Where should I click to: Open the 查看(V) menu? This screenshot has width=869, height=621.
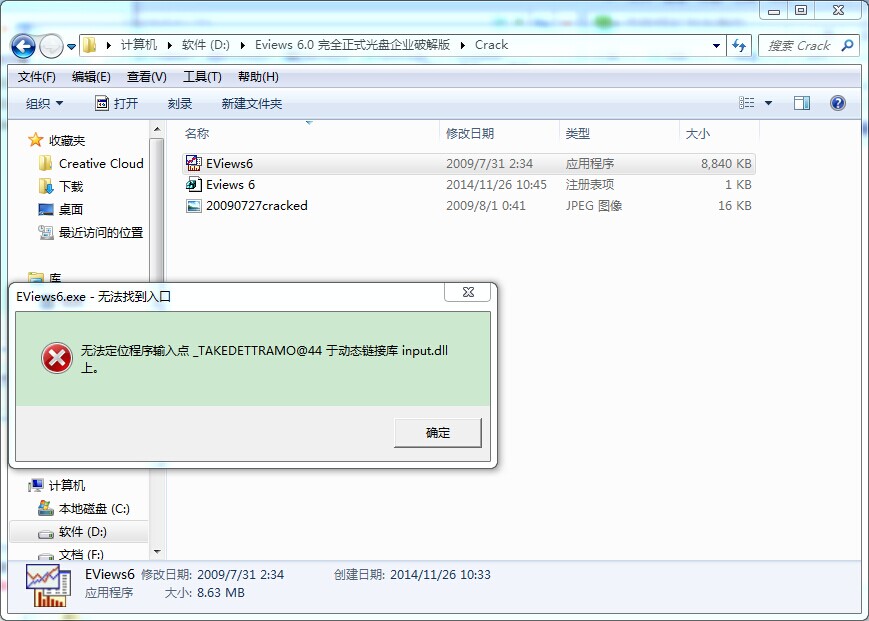(146, 76)
